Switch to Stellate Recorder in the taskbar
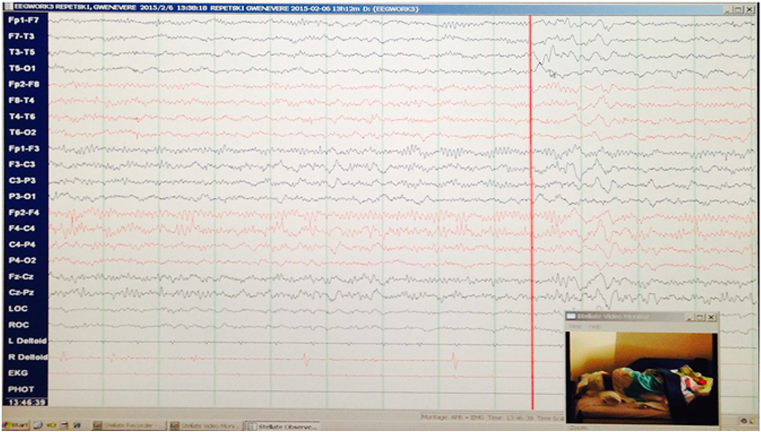This screenshot has width=761, height=432. tap(129, 426)
